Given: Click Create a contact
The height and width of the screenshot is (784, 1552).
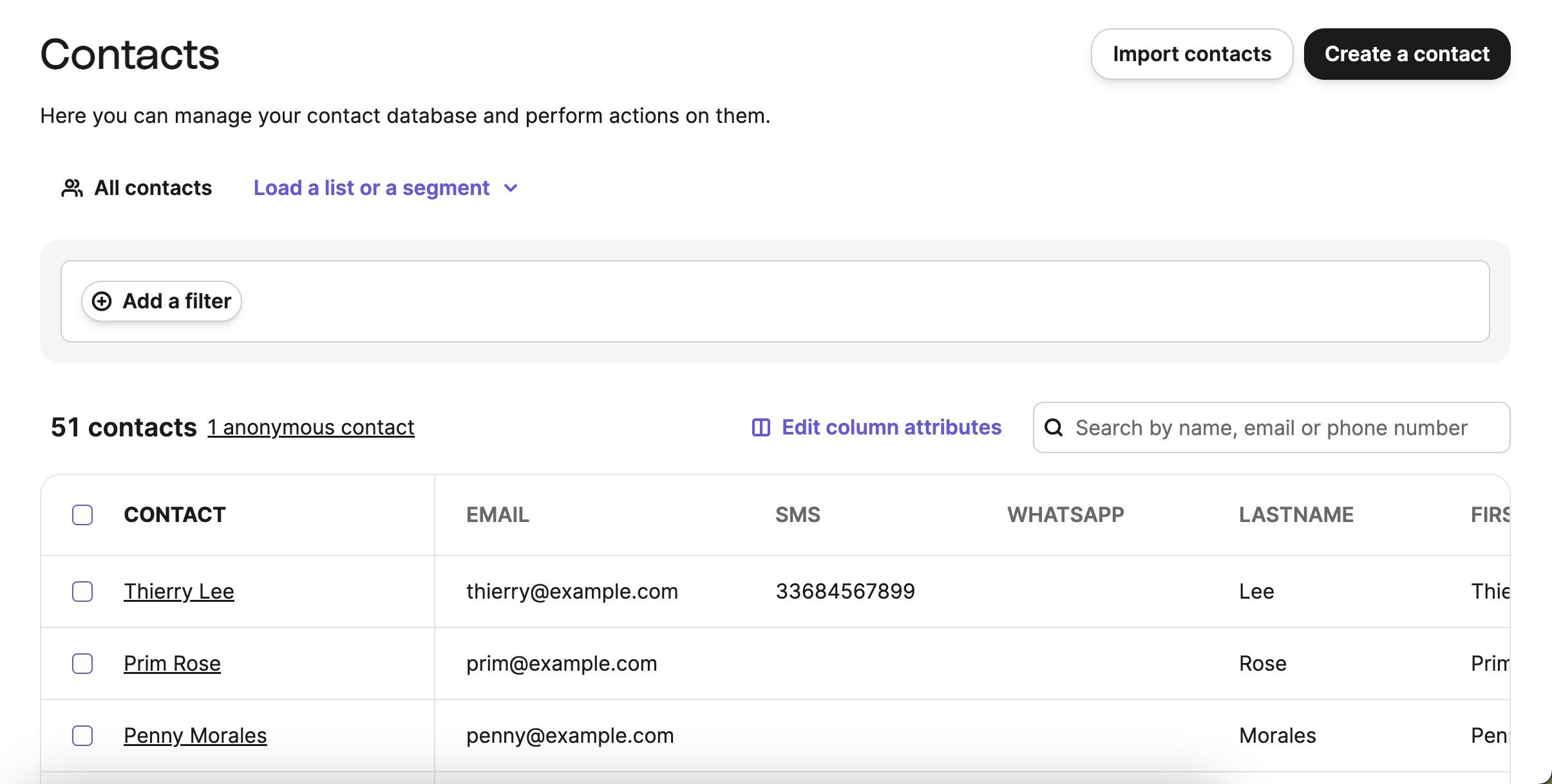Looking at the screenshot, I should click(1406, 53).
